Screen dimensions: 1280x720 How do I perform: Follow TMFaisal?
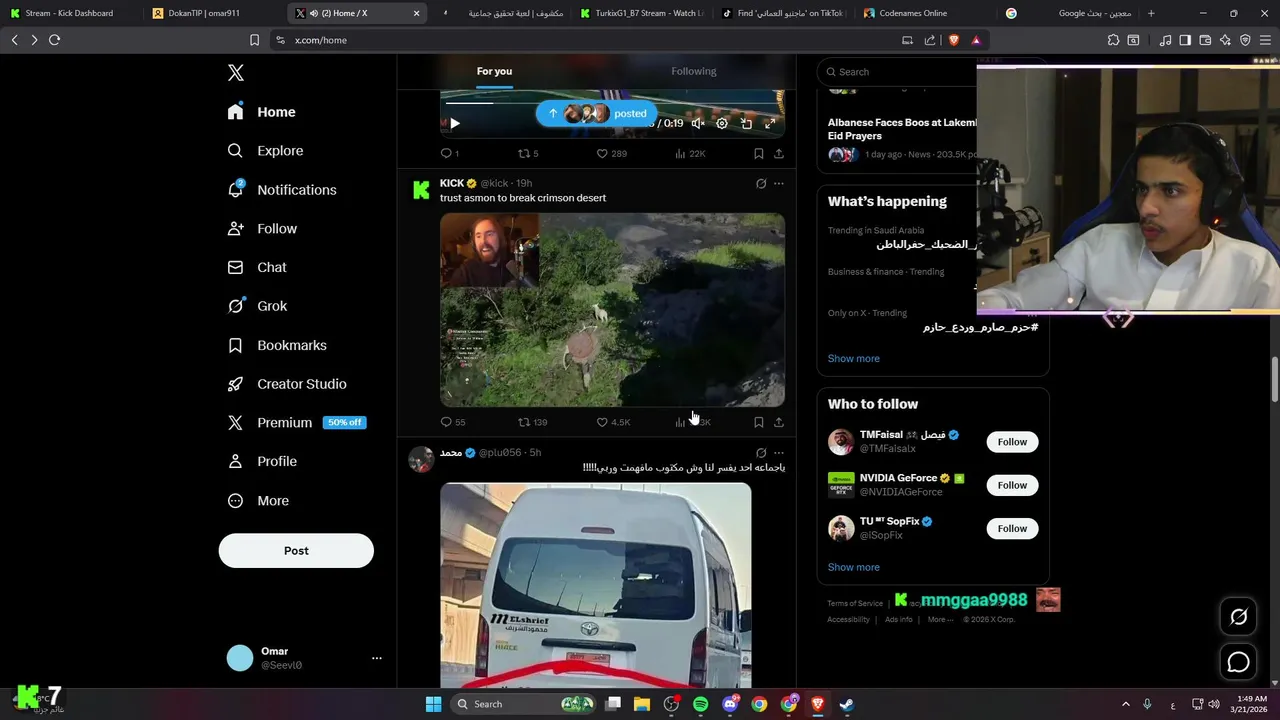click(1012, 442)
